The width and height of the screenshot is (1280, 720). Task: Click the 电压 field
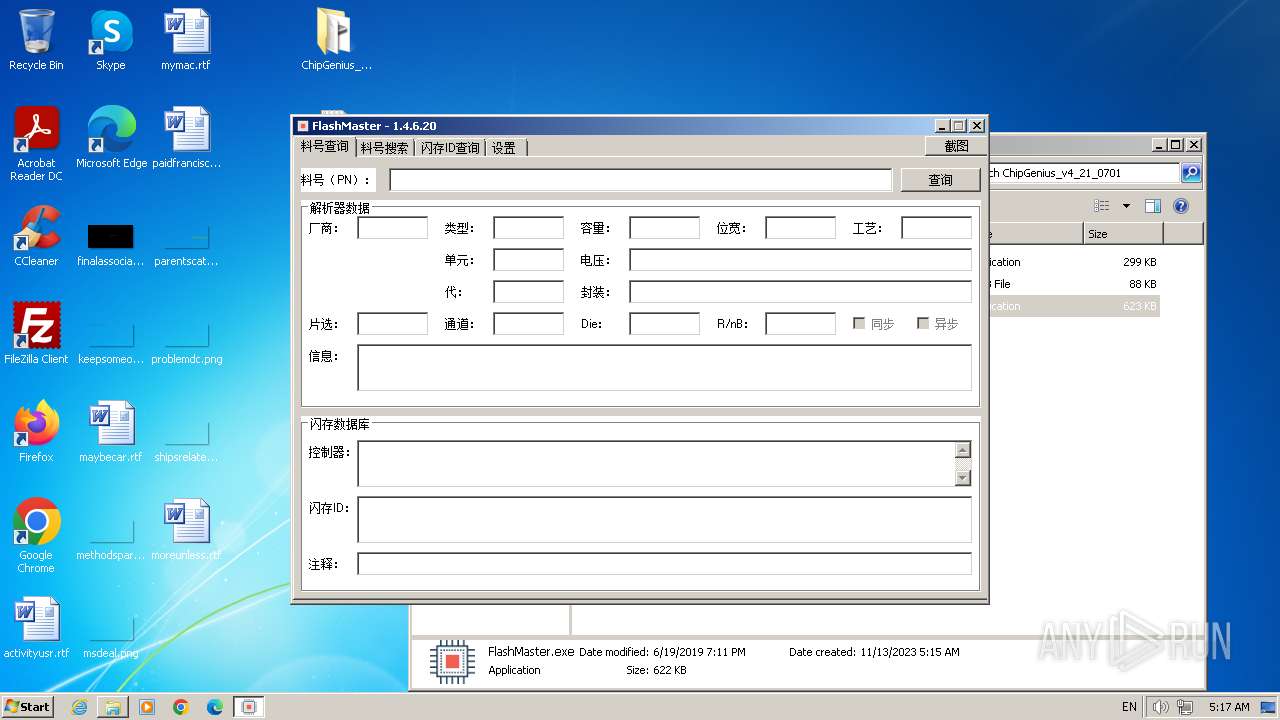tap(800, 260)
